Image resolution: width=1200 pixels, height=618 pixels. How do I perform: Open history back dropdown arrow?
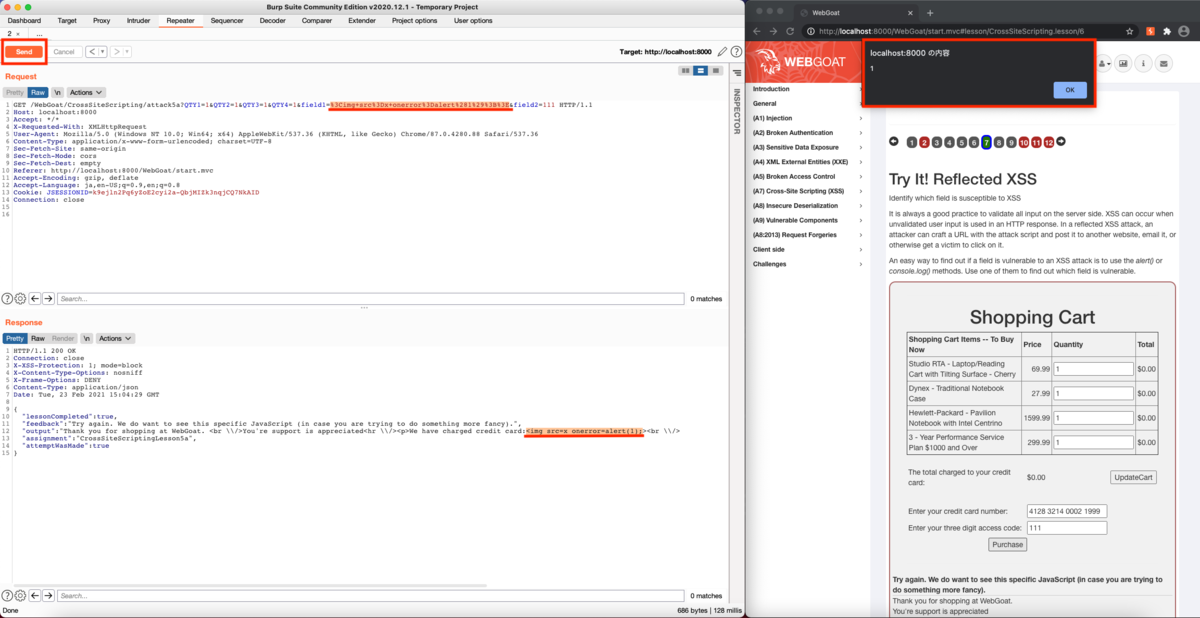[x=103, y=51]
